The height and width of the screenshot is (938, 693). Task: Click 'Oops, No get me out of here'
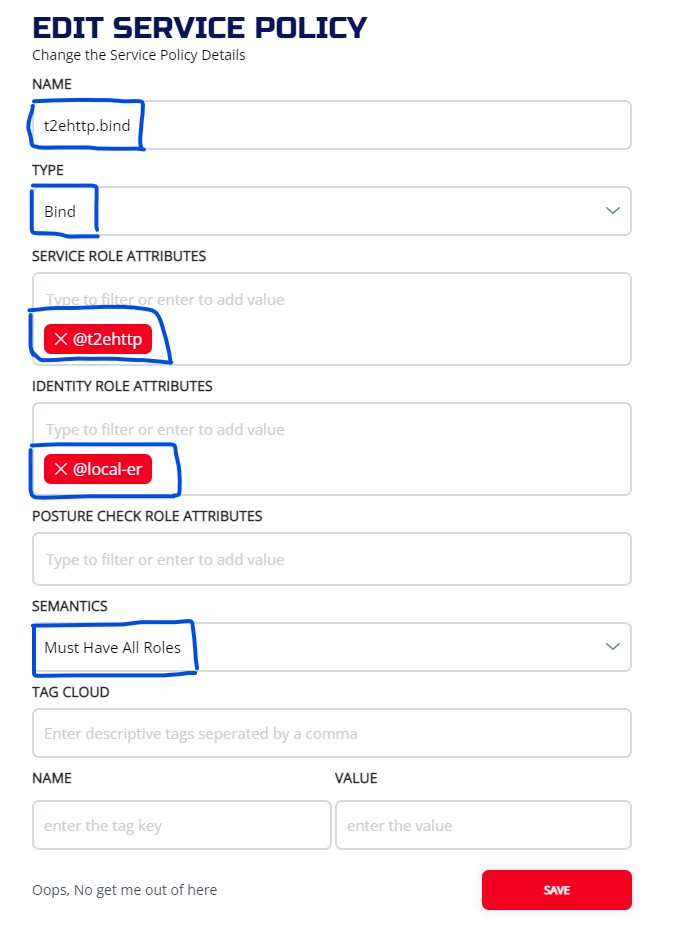[x=124, y=890]
